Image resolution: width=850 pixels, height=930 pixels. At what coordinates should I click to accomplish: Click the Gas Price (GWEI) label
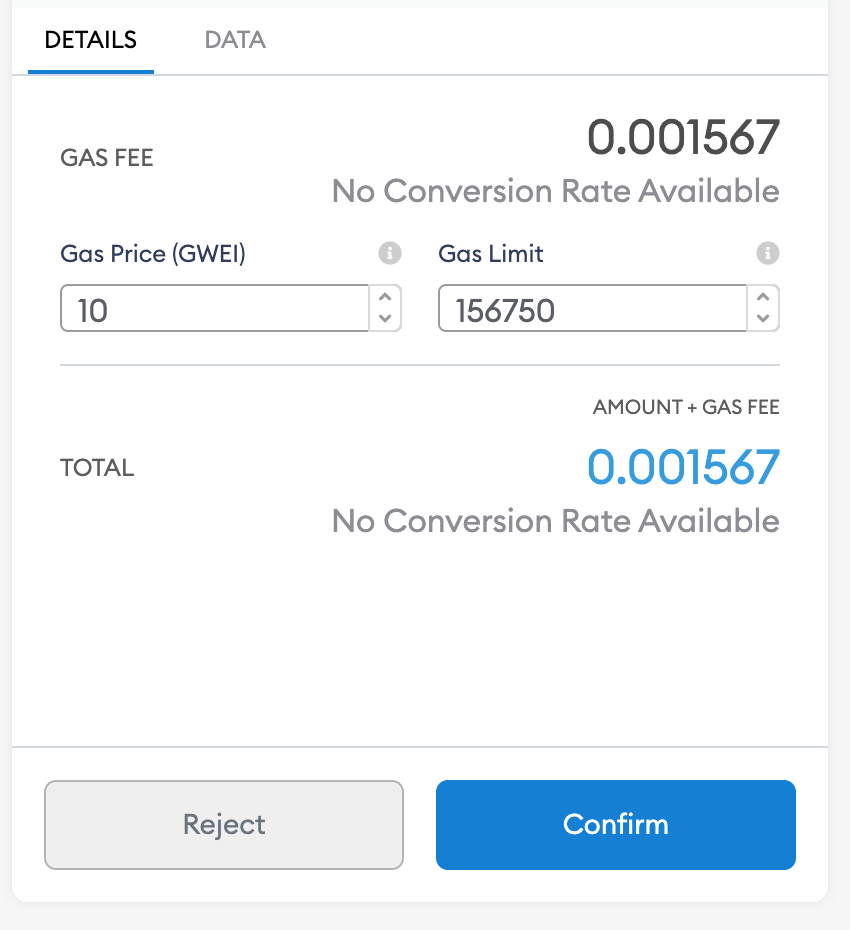point(153,254)
